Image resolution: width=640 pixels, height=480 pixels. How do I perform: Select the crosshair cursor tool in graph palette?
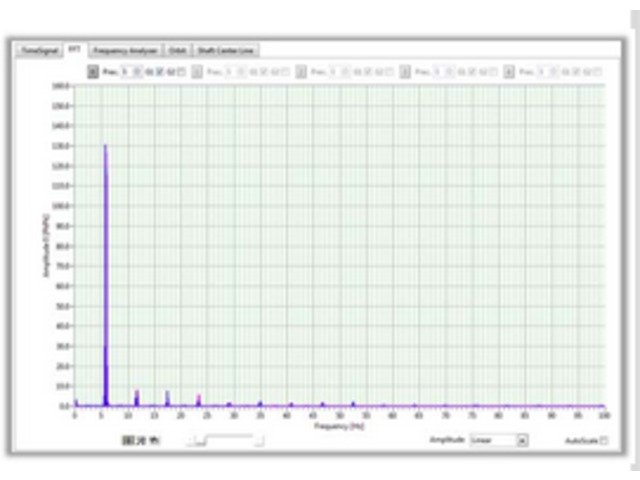click(127, 439)
